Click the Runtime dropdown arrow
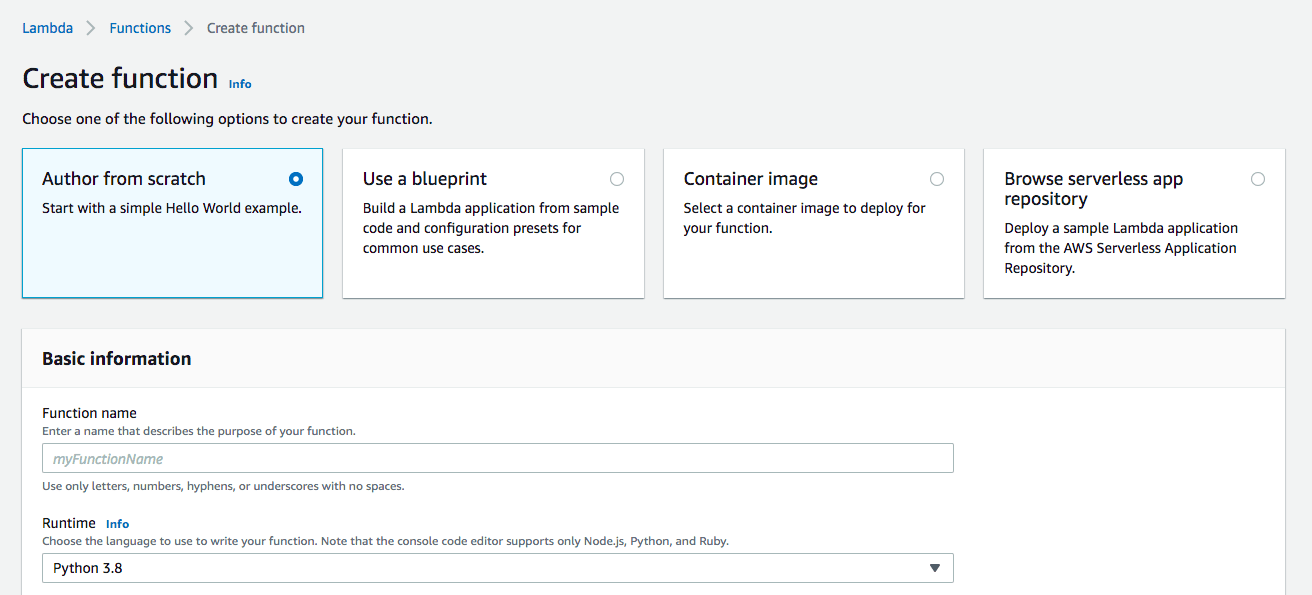This screenshot has height=595, width=1312. coord(935,567)
